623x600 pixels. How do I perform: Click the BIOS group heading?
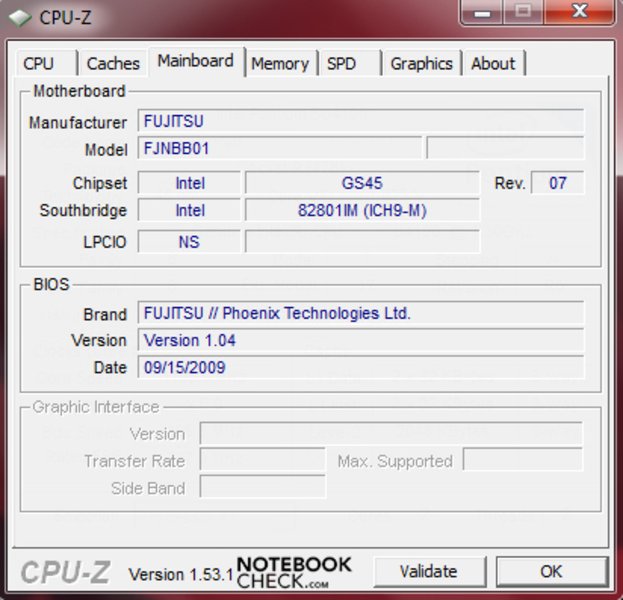pos(52,285)
